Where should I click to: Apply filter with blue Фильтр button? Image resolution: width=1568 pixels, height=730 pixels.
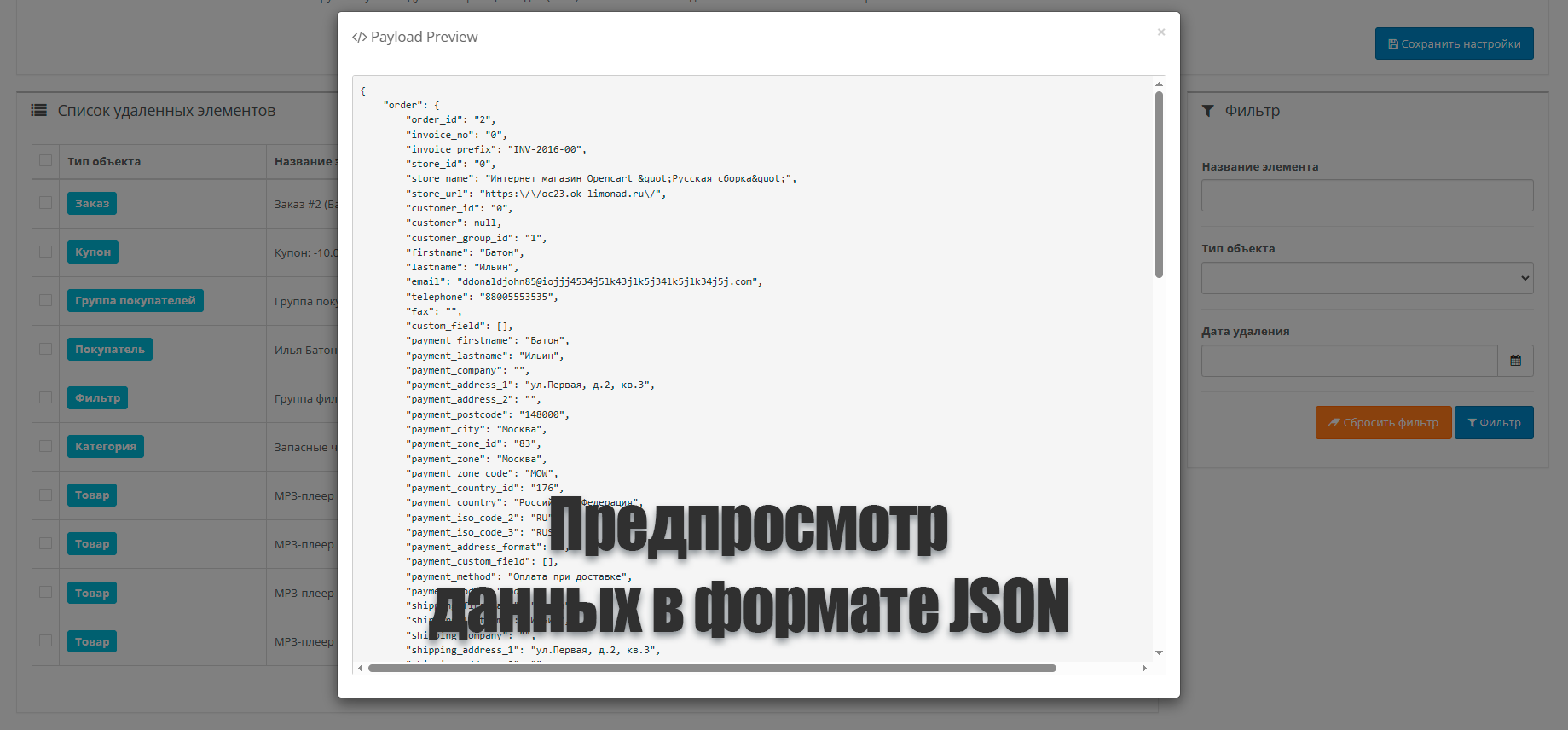click(1493, 423)
